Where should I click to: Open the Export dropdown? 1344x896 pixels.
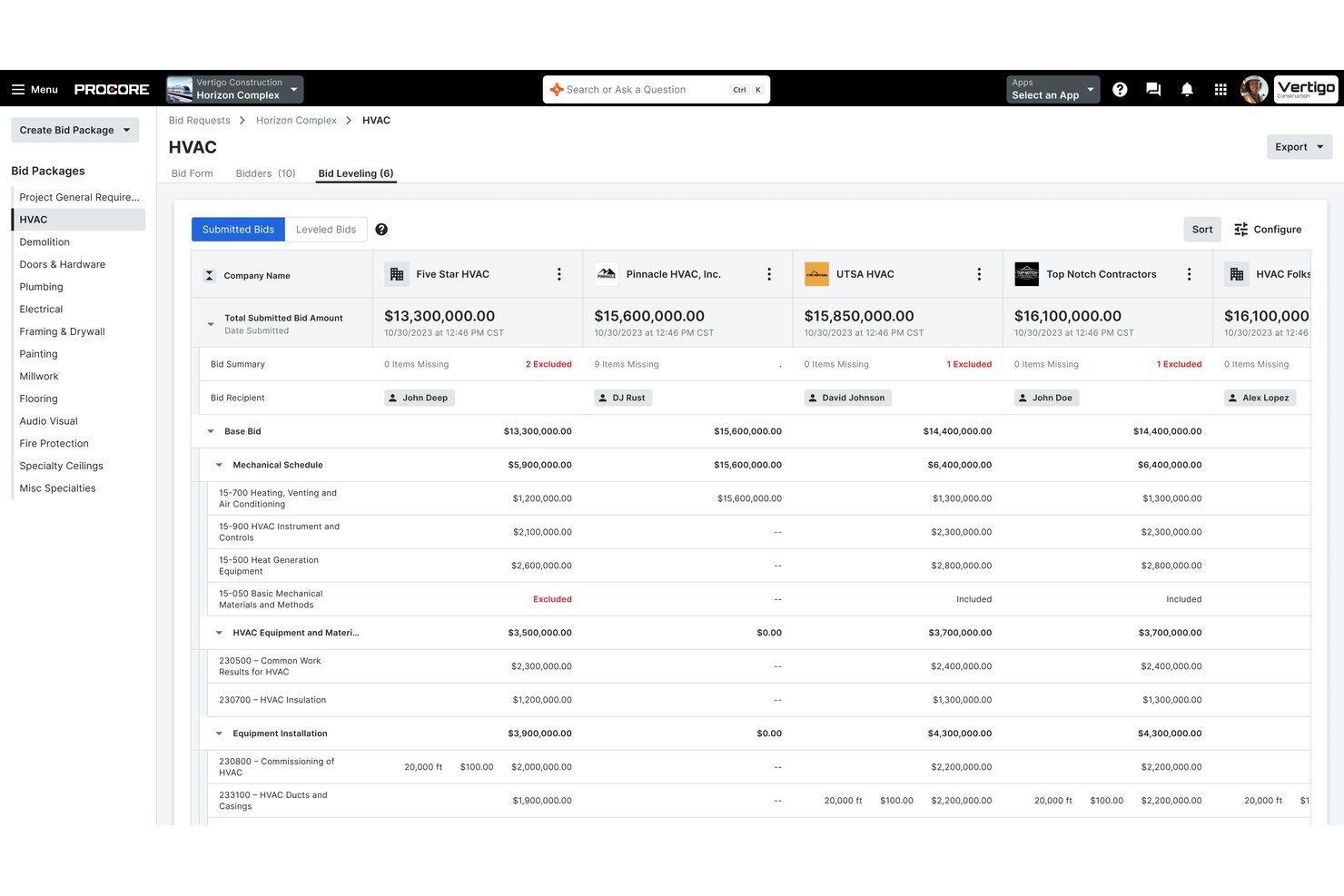1299,147
